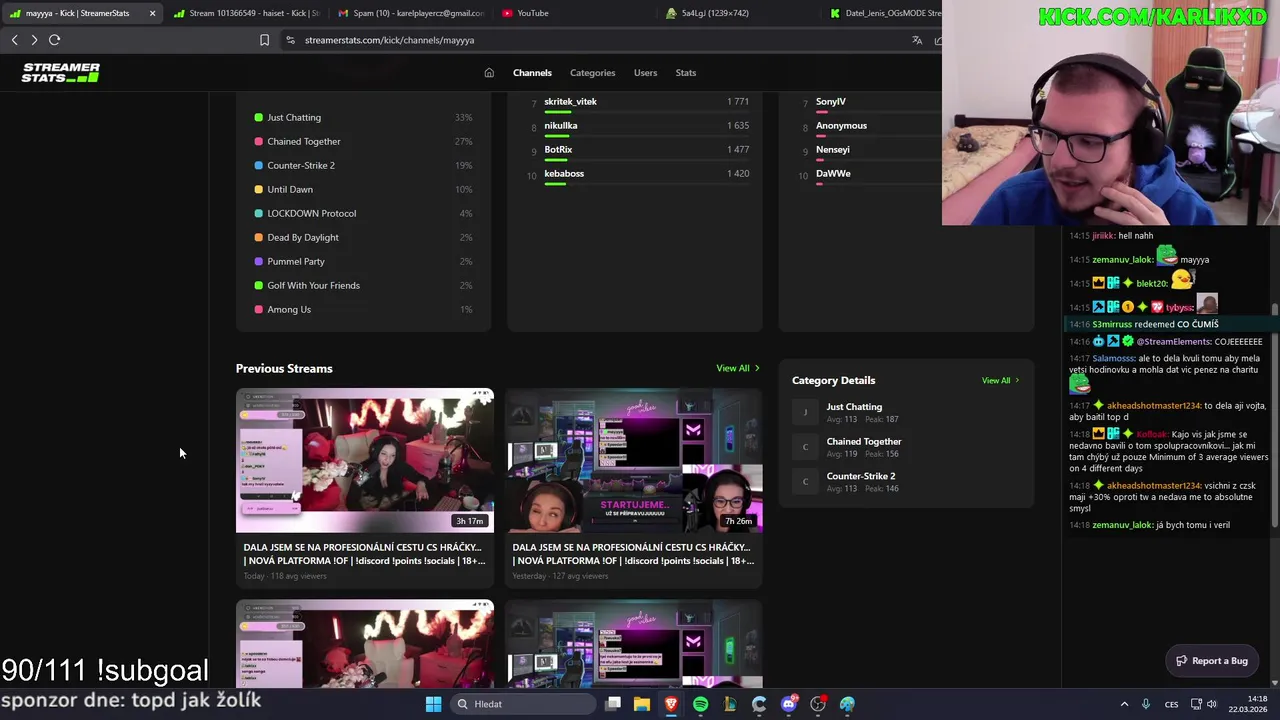
Task: Select Chained Together 27% in category list
Action: click(x=364, y=141)
